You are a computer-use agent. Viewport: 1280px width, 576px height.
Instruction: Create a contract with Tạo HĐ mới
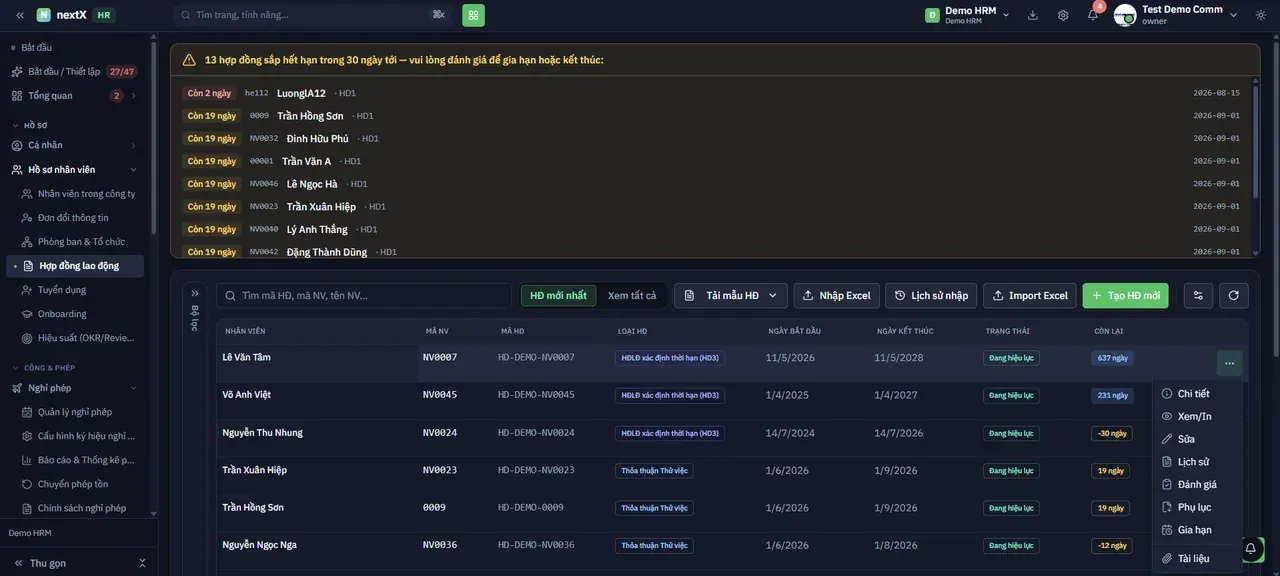[1125, 295]
